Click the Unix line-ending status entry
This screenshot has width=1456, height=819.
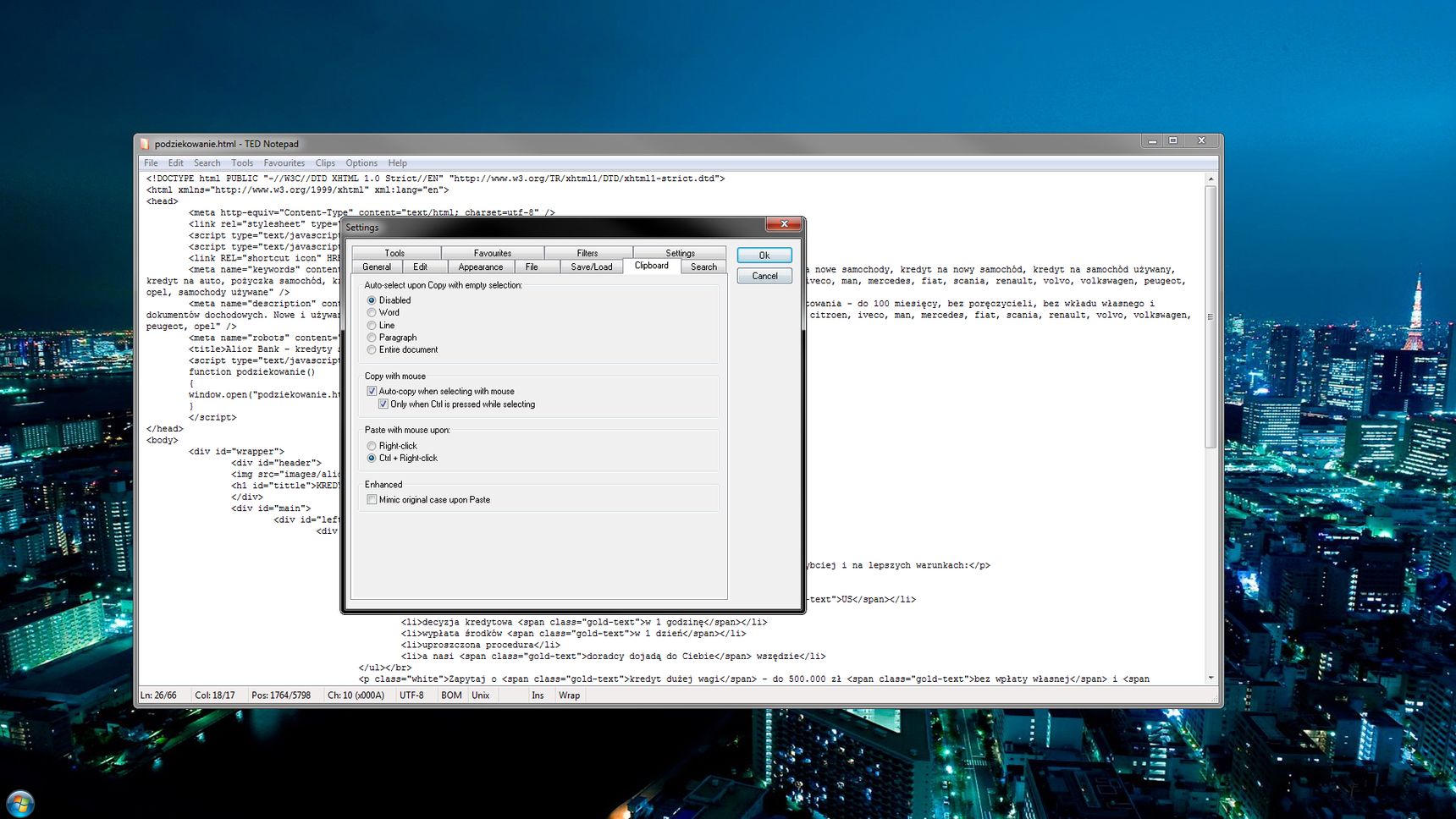point(481,695)
